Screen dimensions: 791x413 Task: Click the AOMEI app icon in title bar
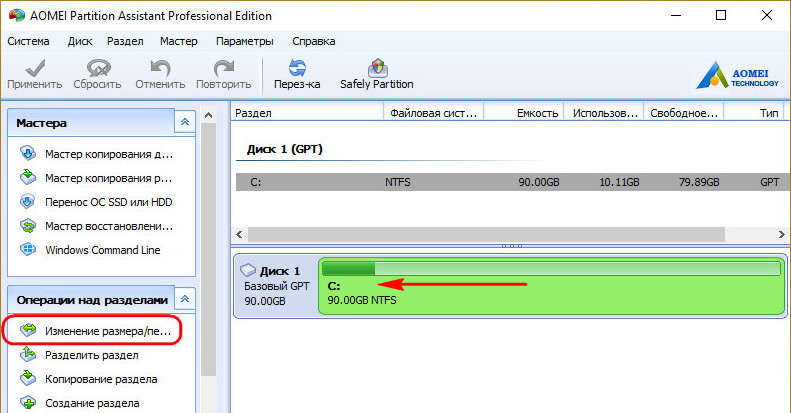(17, 15)
